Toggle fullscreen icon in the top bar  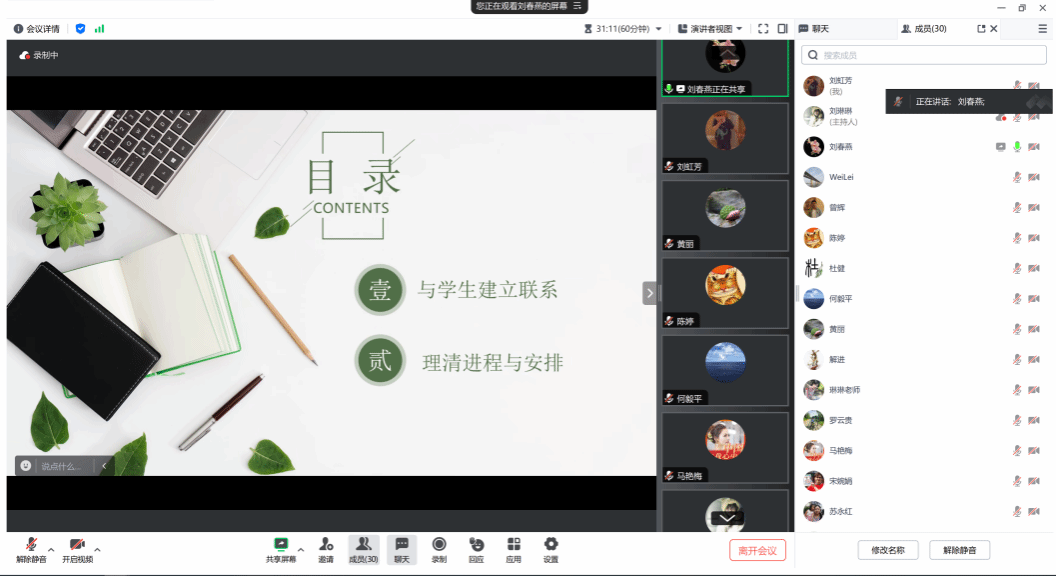pos(763,29)
